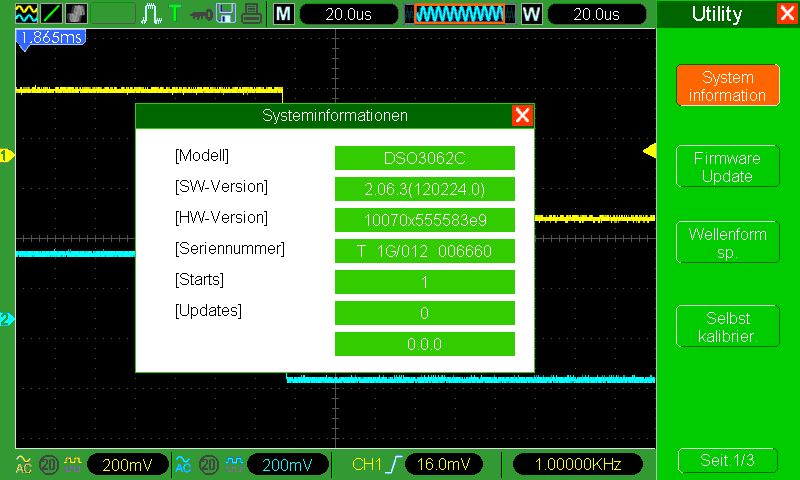The image size is (800, 480).
Task: Click channel 1 ground level marker
Action: (x=7, y=156)
